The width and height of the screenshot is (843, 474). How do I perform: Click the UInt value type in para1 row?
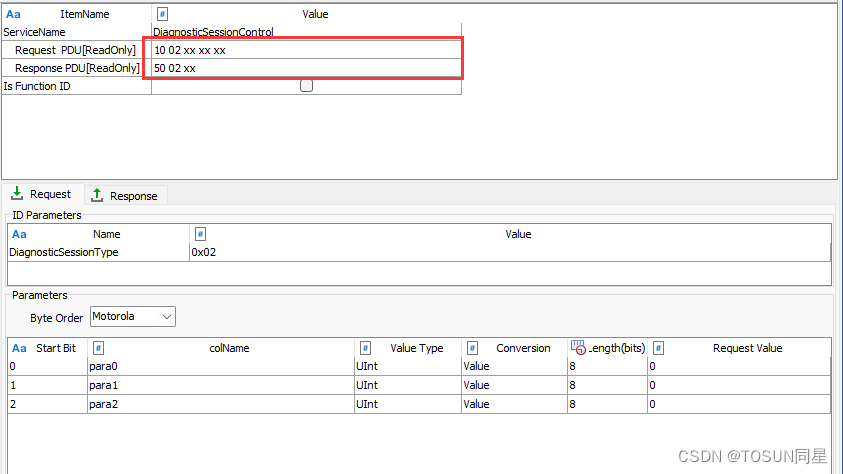(x=408, y=385)
